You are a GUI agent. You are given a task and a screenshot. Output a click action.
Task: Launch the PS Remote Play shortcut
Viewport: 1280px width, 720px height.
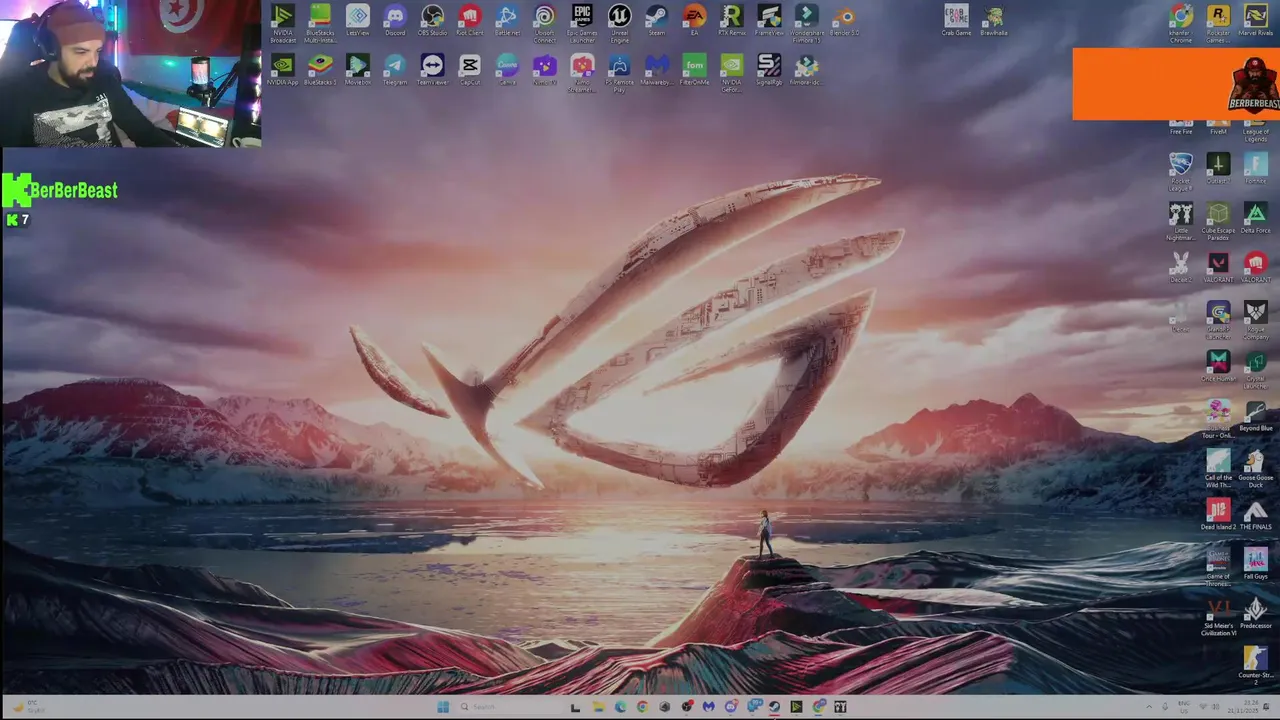point(619,73)
